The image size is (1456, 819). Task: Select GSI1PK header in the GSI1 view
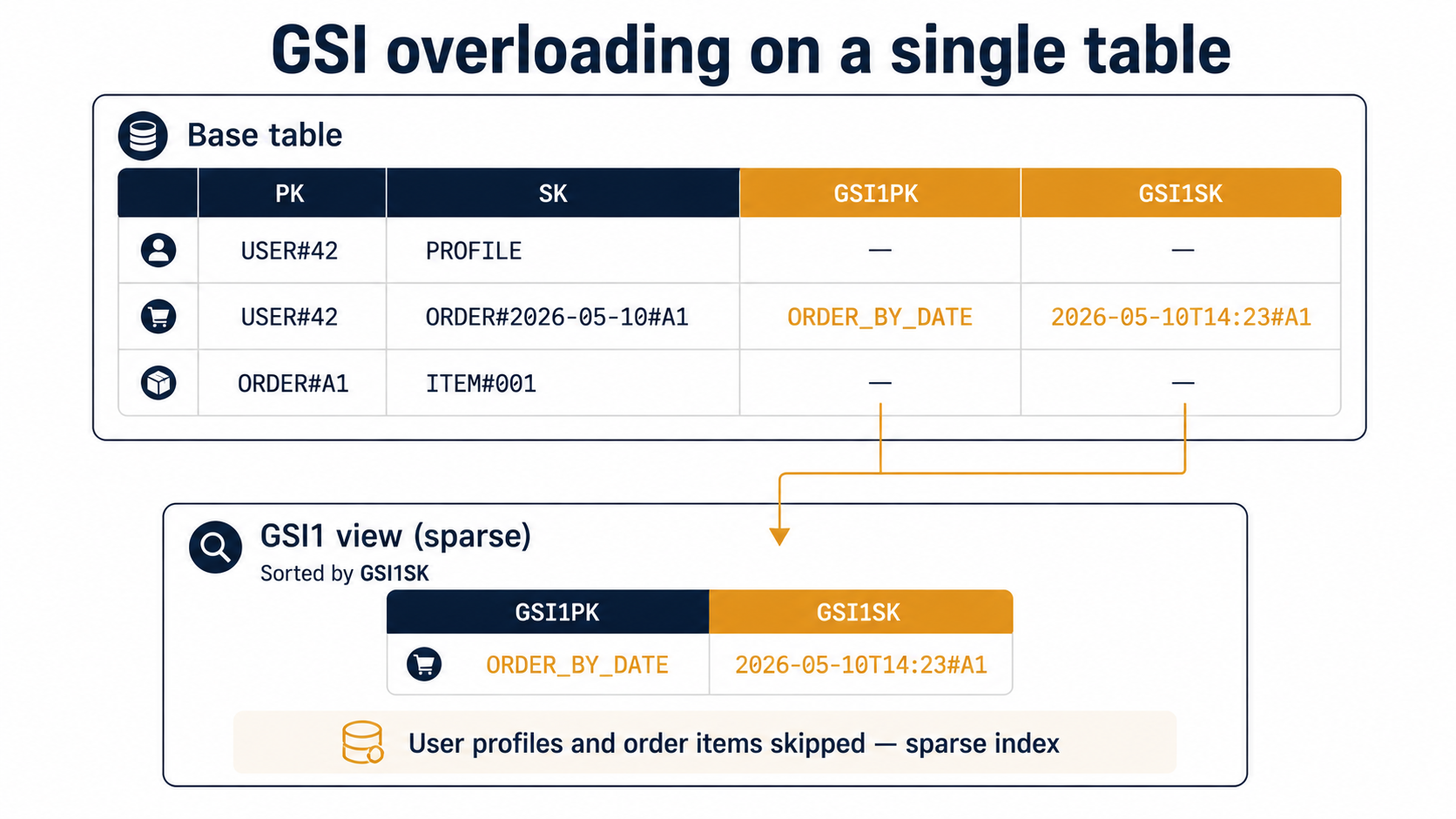coord(548,613)
